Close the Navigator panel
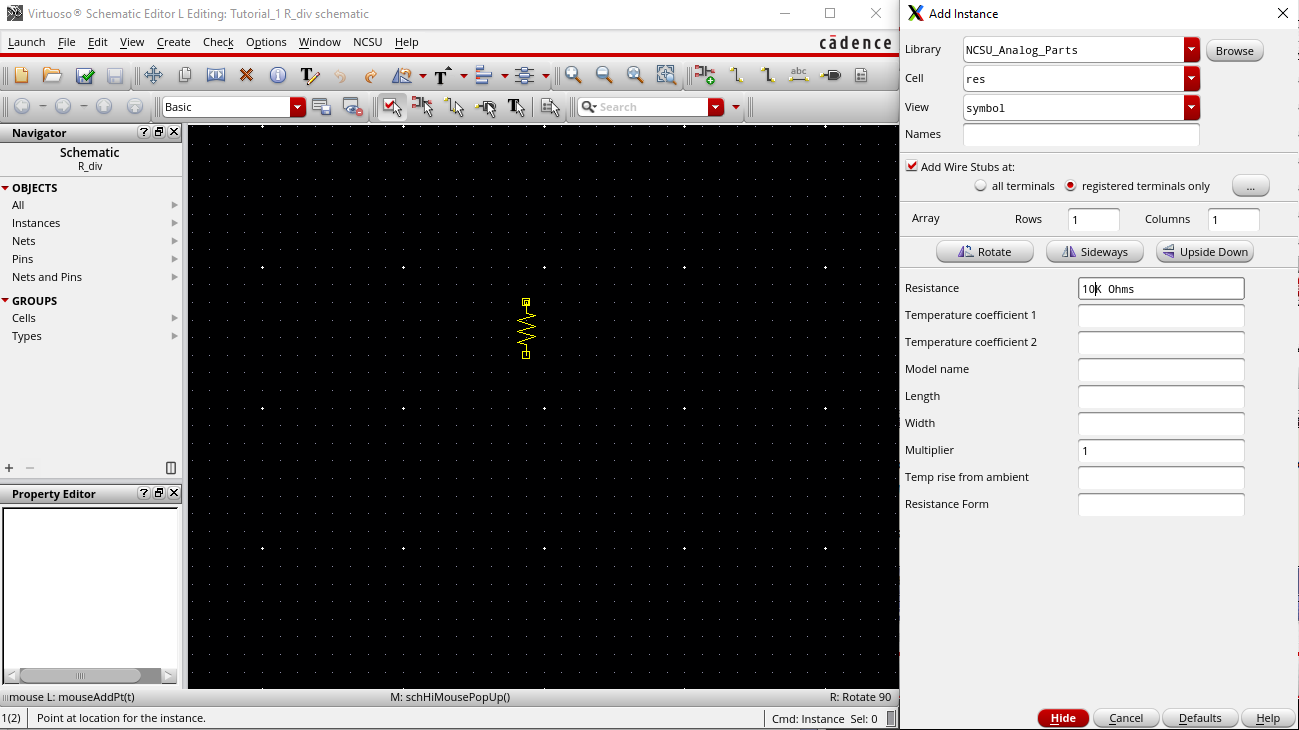The width and height of the screenshot is (1299, 730). (174, 132)
